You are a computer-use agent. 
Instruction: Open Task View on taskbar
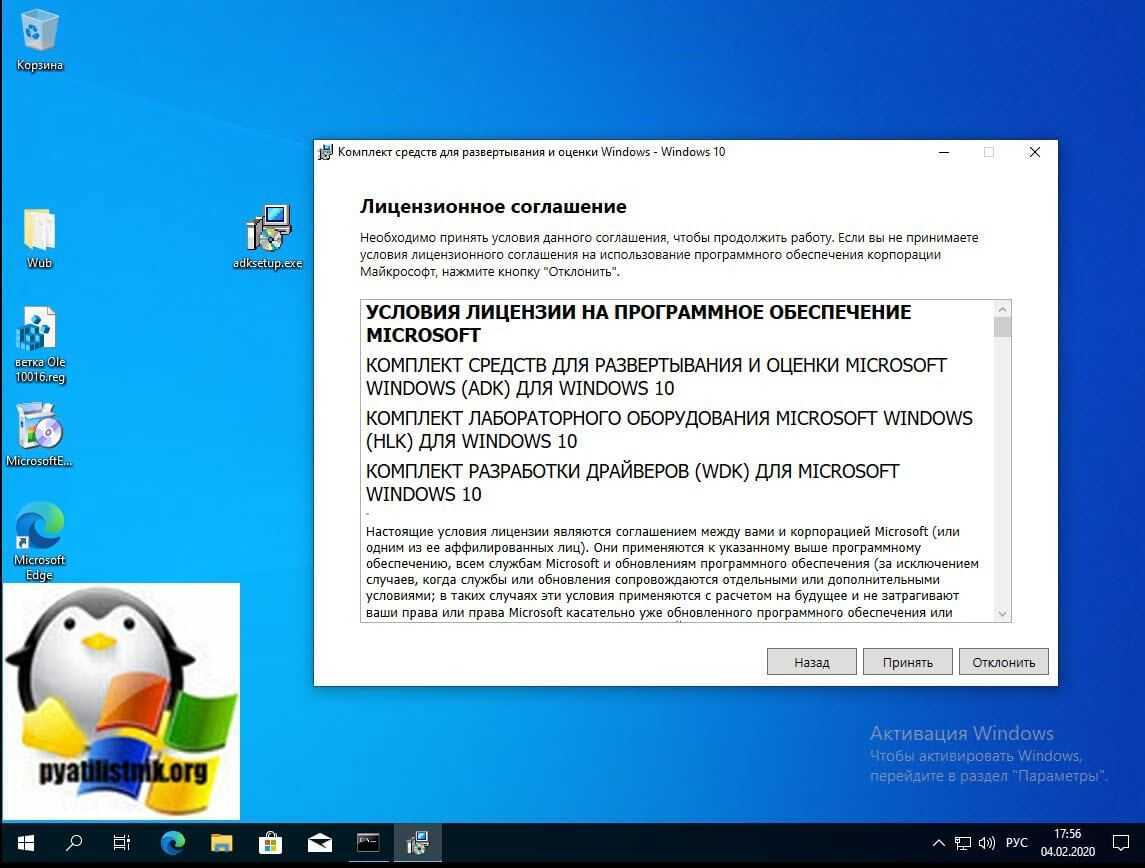[122, 844]
